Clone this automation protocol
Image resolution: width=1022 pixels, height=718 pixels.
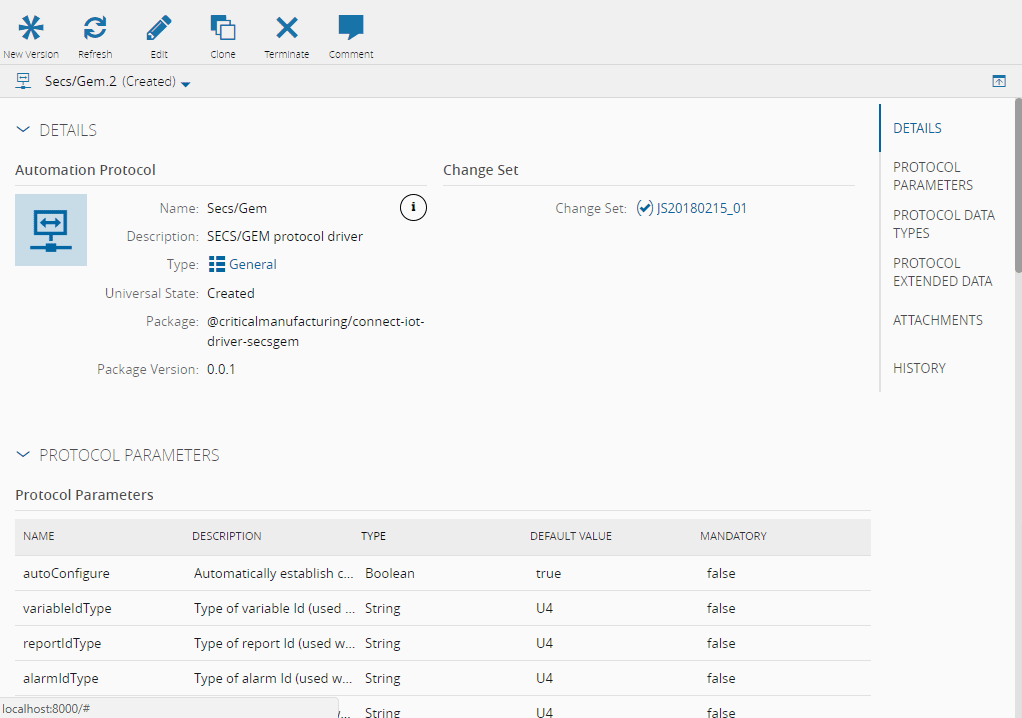point(223,28)
